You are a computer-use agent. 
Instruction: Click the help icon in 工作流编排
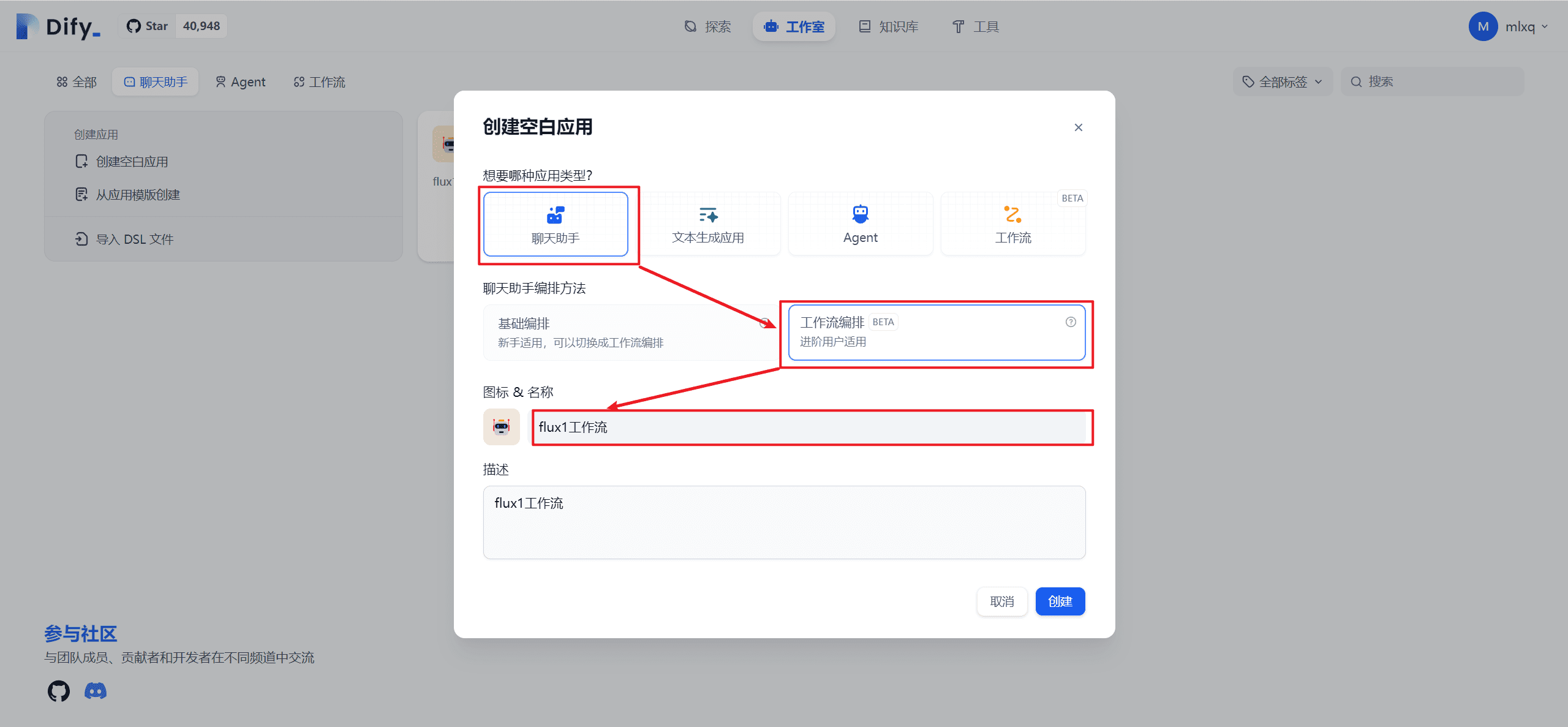[x=1071, y=322]
